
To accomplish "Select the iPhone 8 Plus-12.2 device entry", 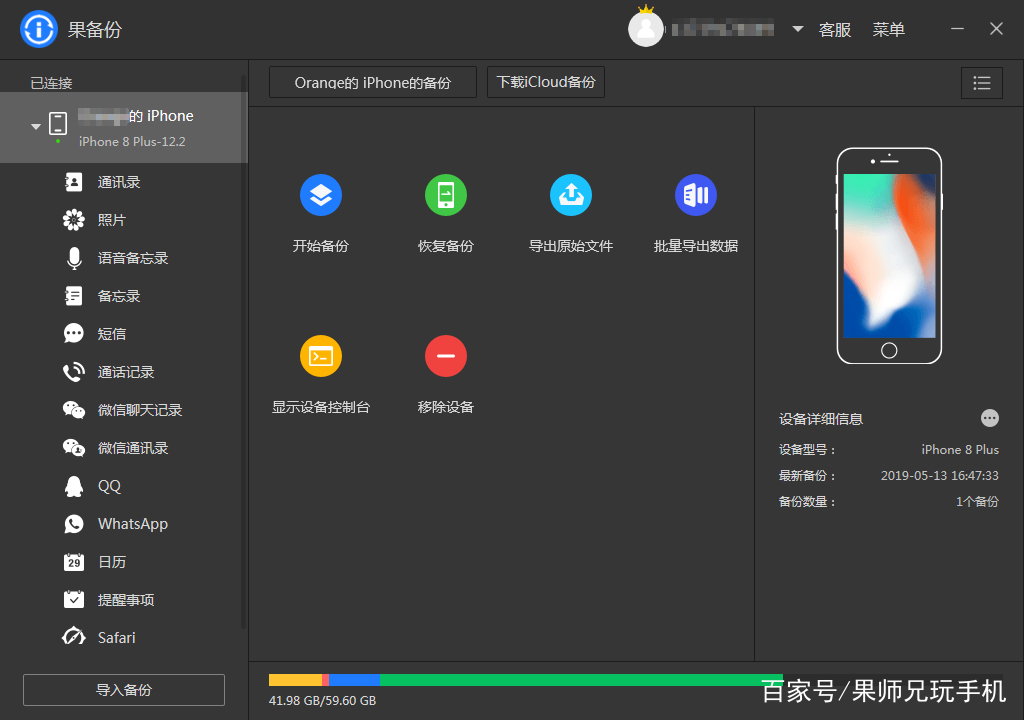I will (x=124, y=127).
